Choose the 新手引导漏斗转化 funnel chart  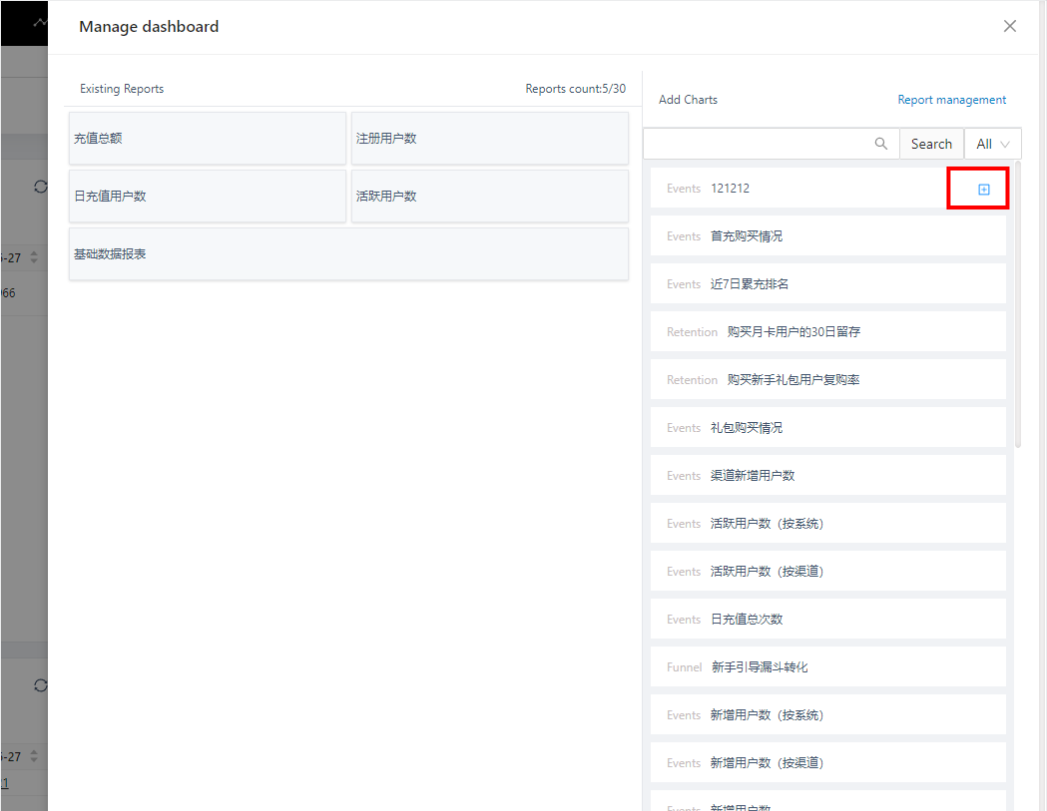(827, 667)
